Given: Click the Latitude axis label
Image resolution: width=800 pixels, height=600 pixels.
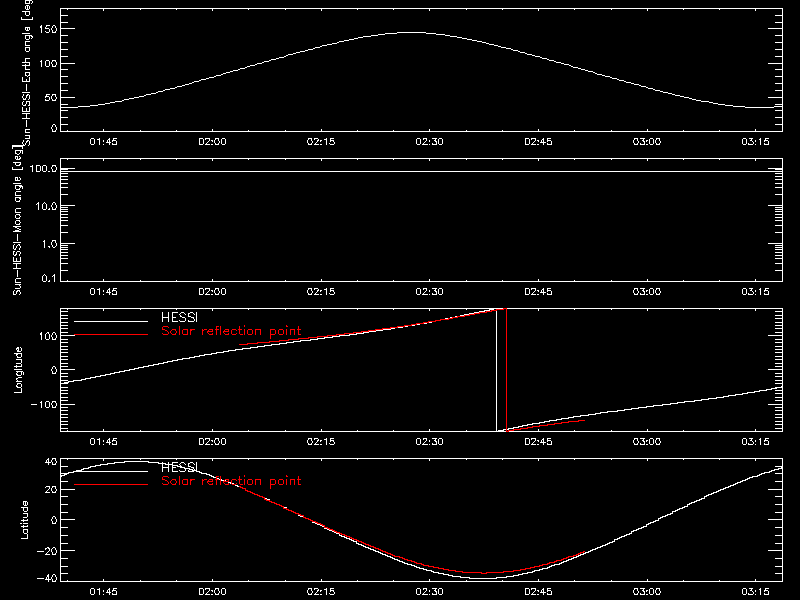Looking at the screenshot, I should pyautogui.click(x=24, y=520).
